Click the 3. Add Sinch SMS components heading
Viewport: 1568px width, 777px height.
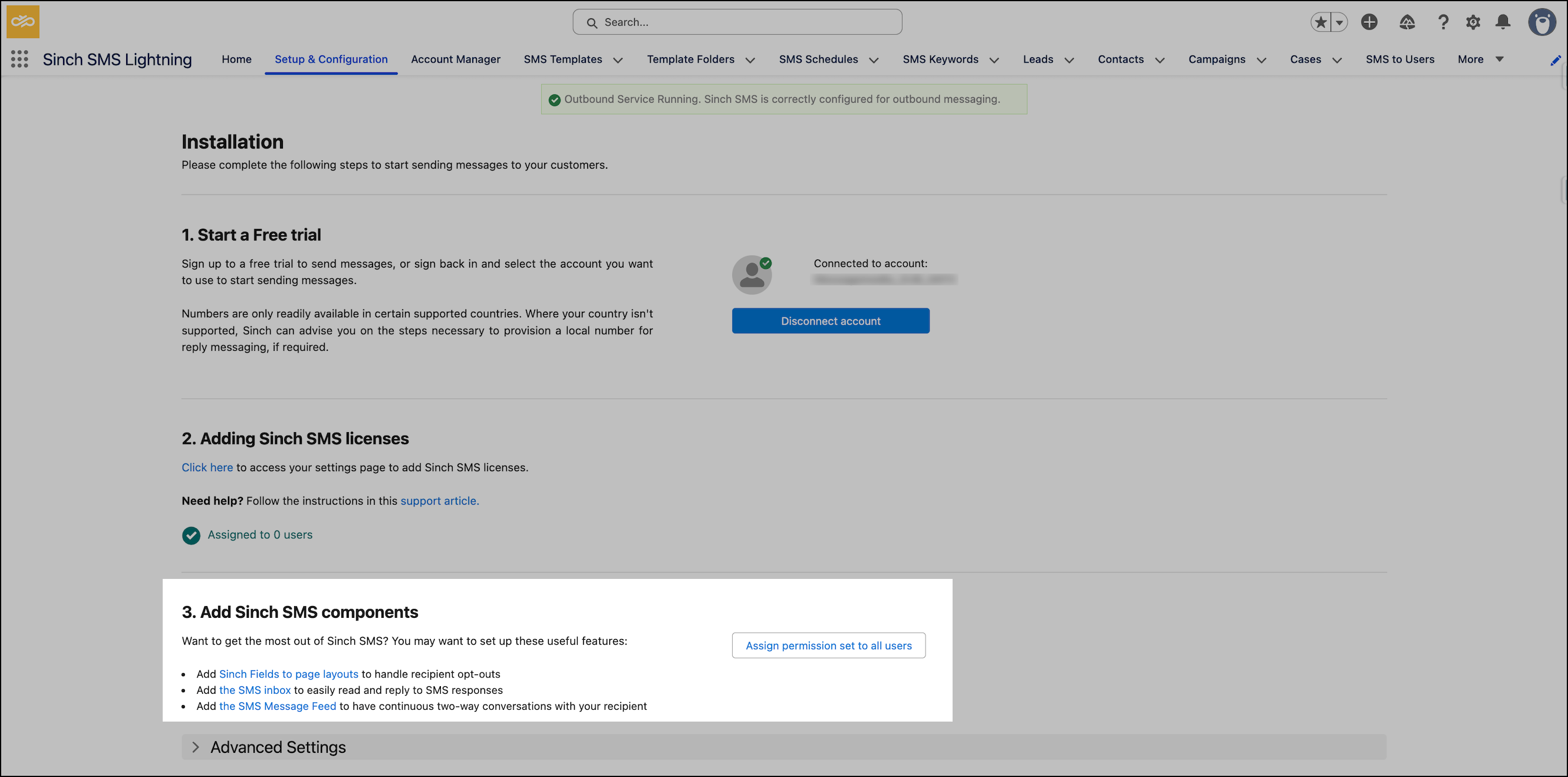point(300,613)
